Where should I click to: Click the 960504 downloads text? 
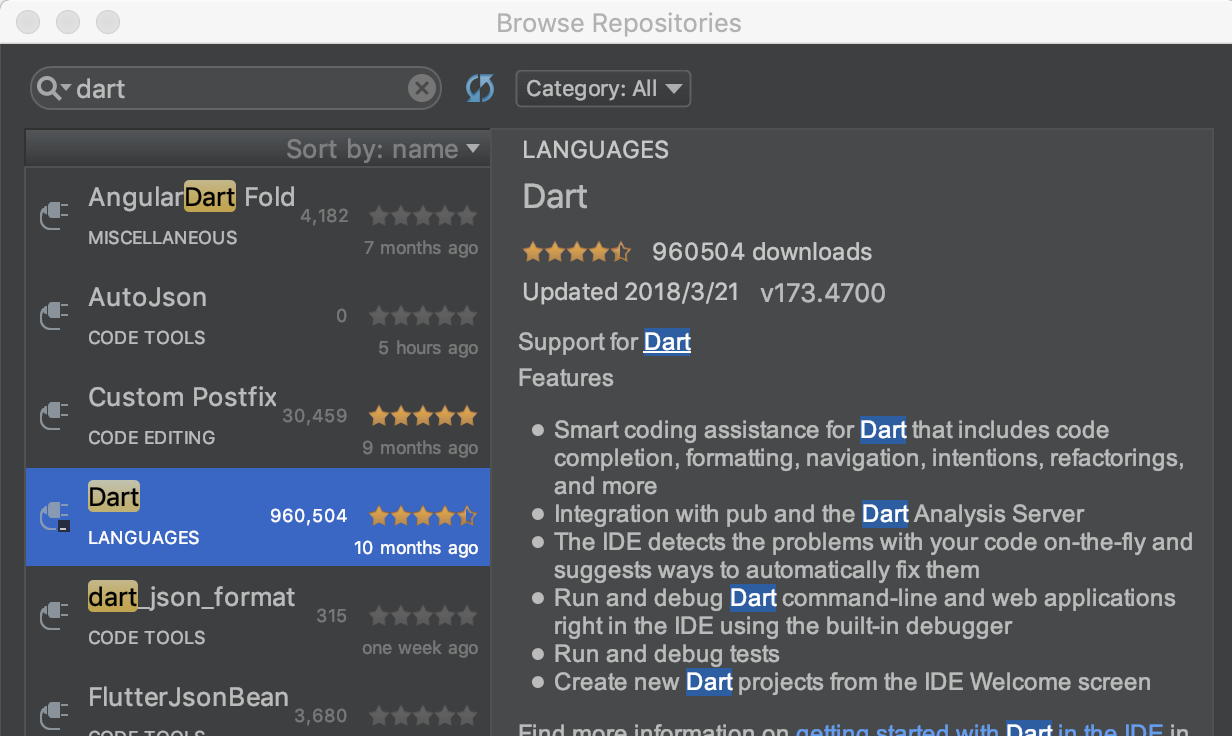762,252
